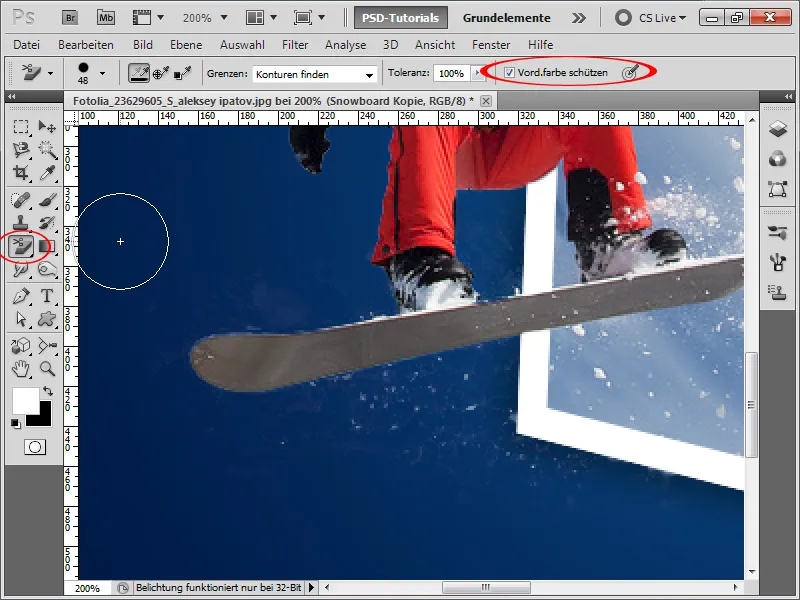
Task: Open the Ansicht menu
Action: [x=435, y=45]
